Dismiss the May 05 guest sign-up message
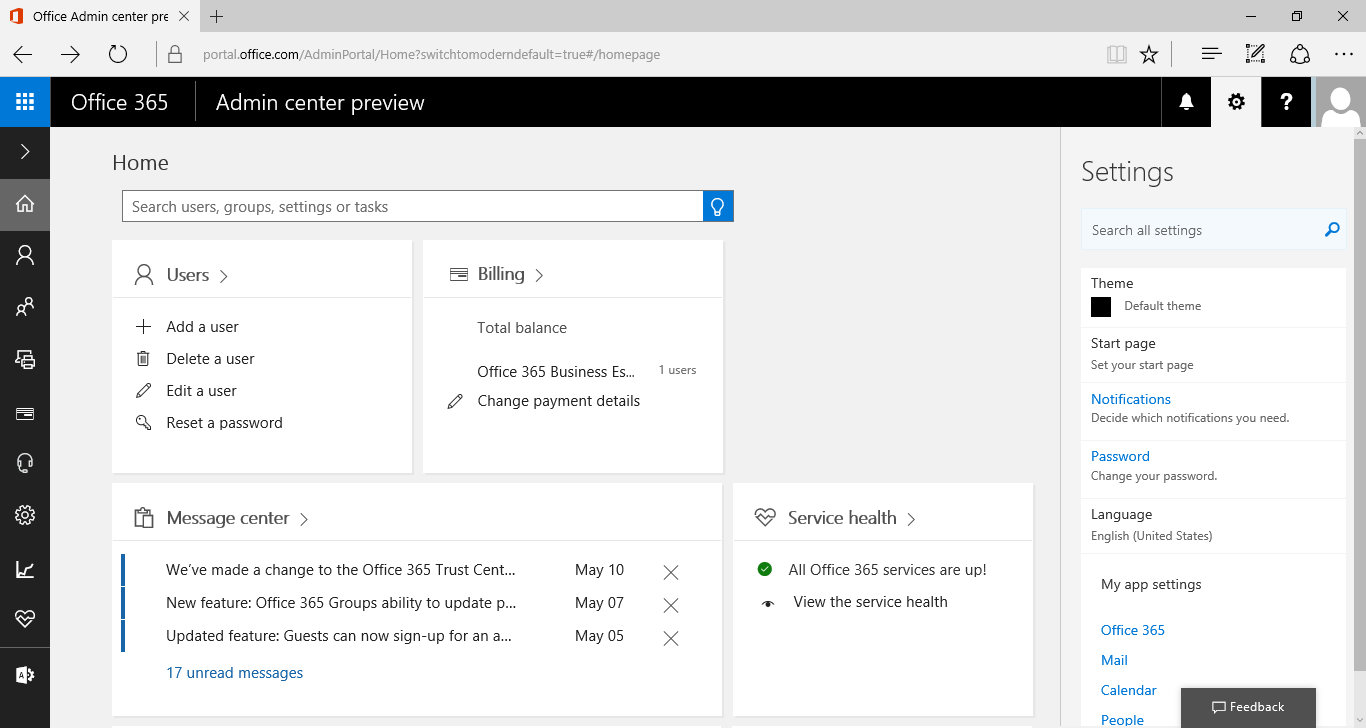 point(671,638)
